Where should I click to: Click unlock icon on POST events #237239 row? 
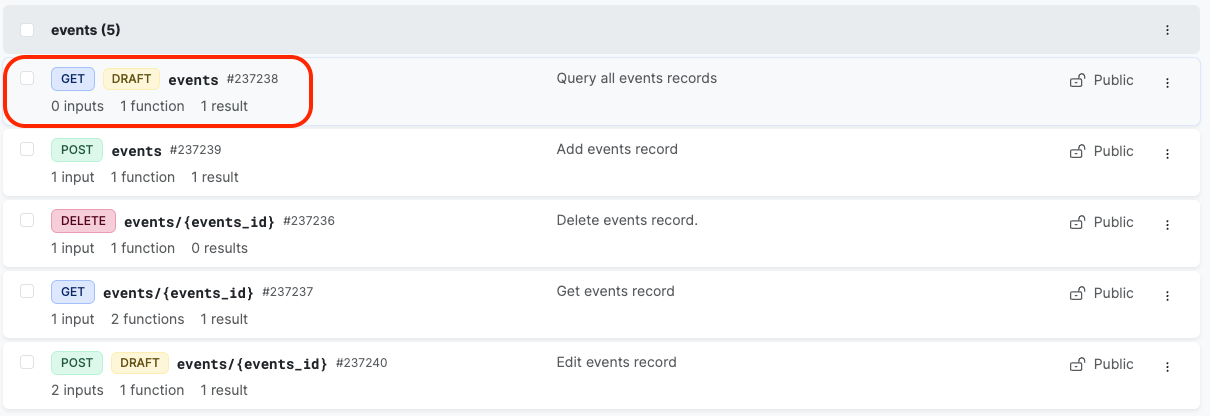(1077, 151)
